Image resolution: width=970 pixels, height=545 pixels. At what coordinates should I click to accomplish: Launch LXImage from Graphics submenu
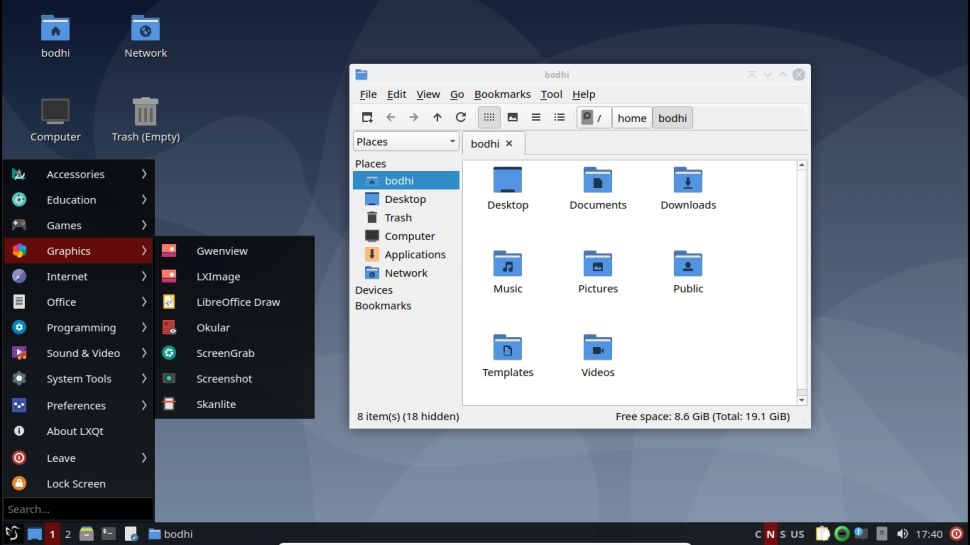234,277
